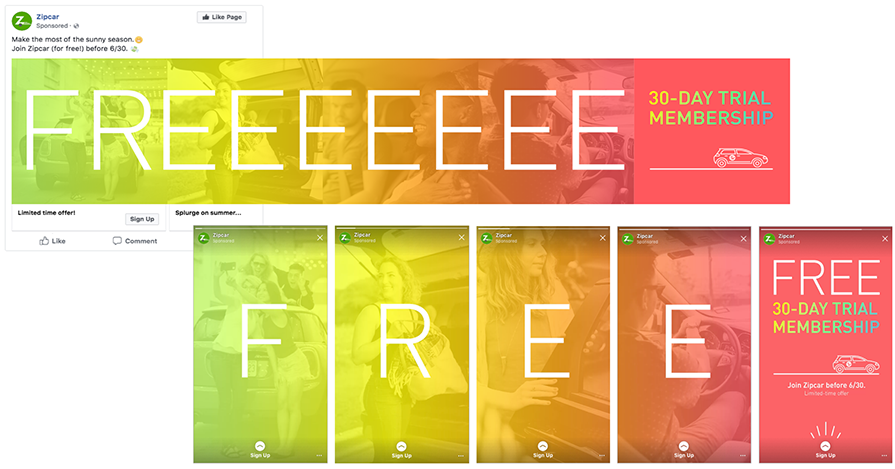Close the first letter E story
Image resolution: width=895 pixels, height=469 pixels.
click(602, 238)
